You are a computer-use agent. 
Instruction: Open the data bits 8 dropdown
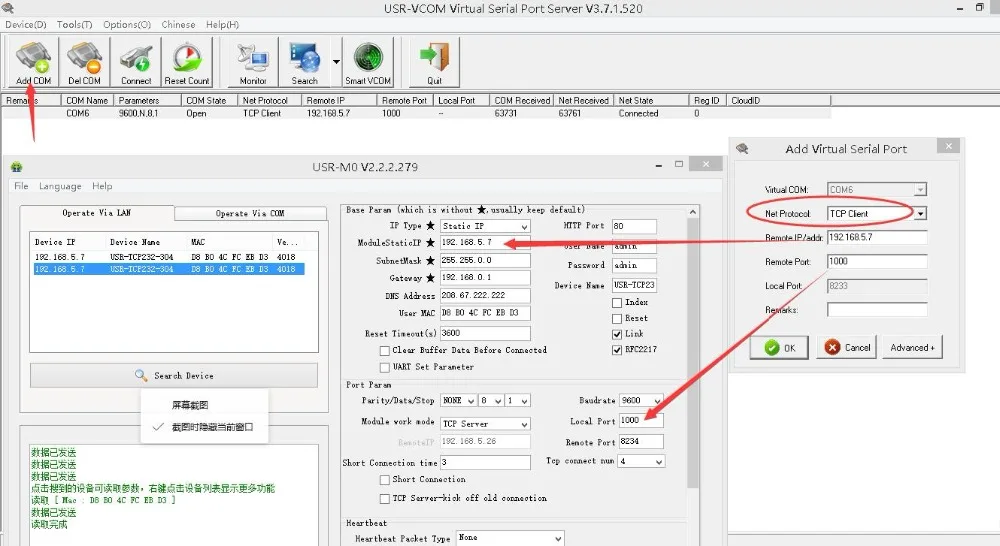coord(491,401)
